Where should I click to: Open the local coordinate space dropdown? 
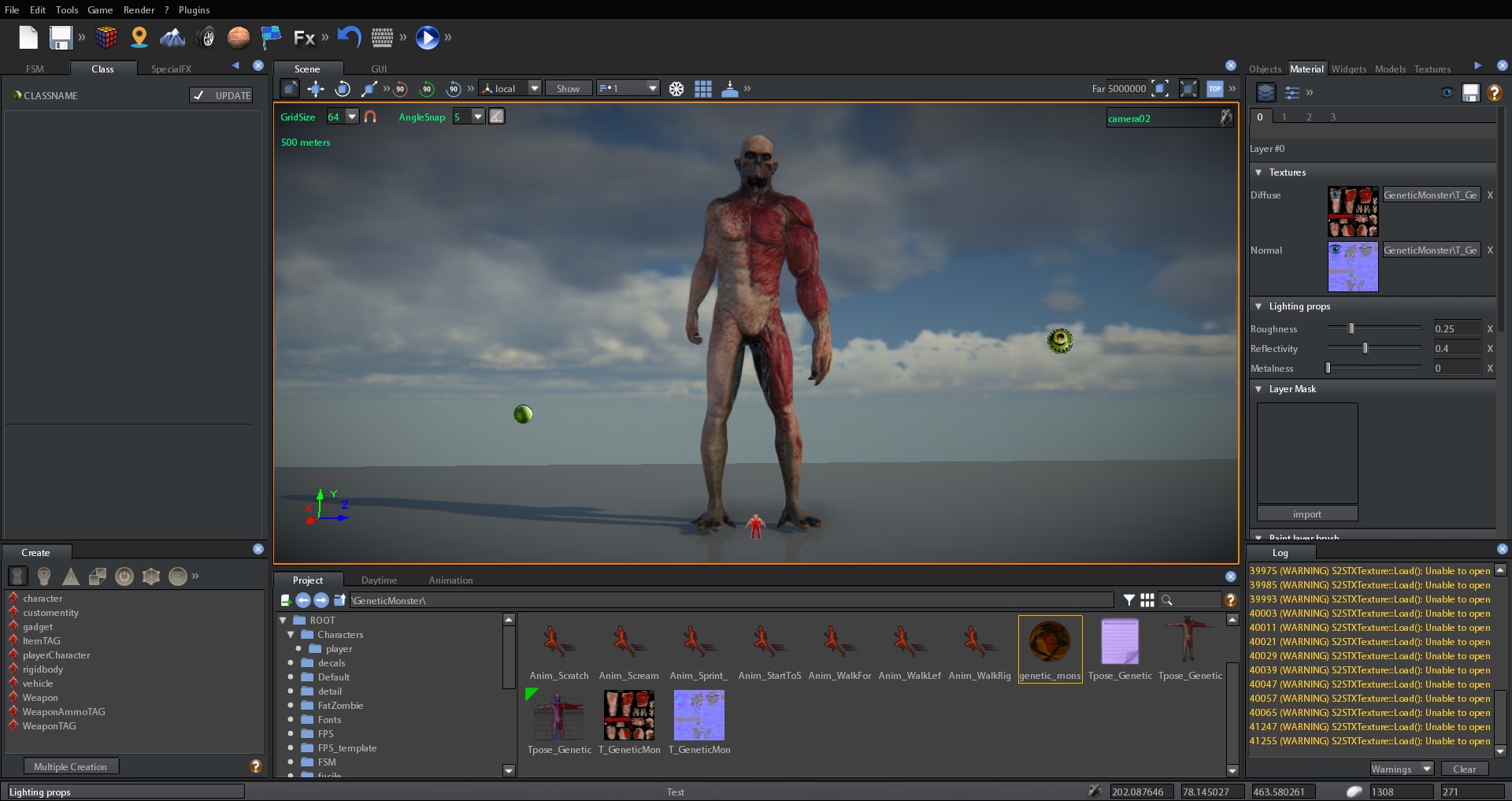534,88
